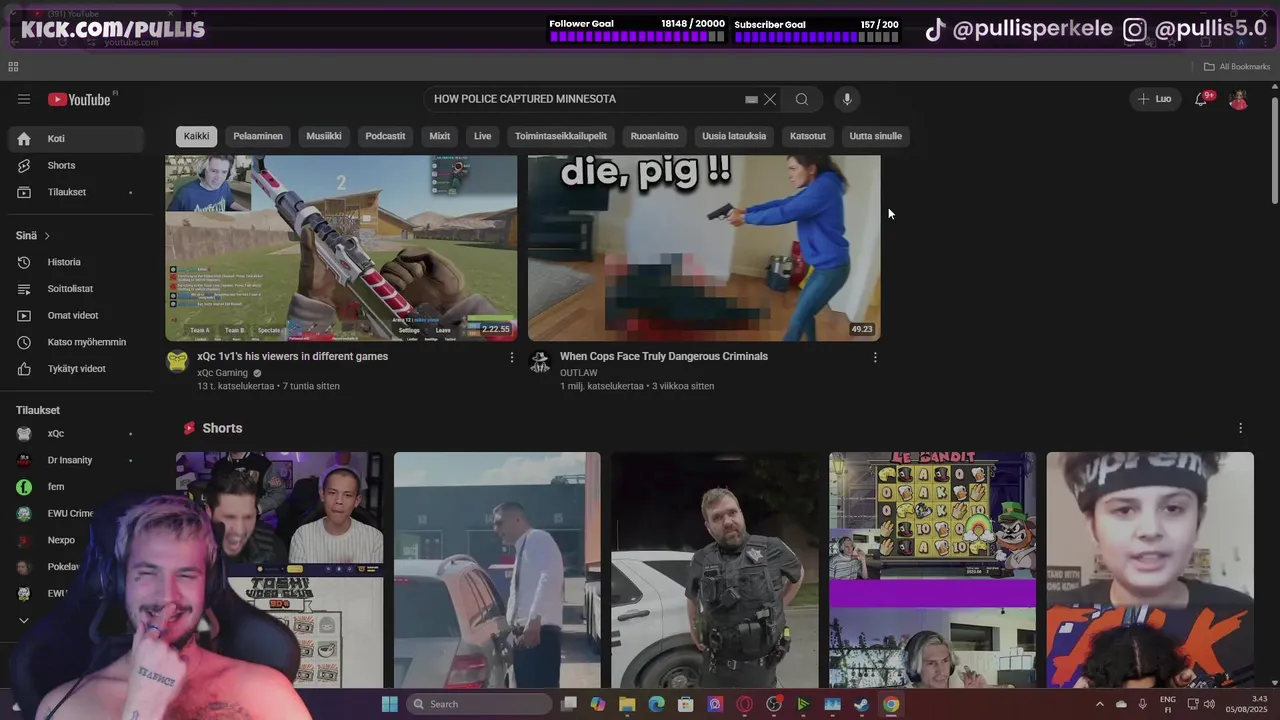
Task: Open the xQc subscription channel
Action: pos(76,433)
